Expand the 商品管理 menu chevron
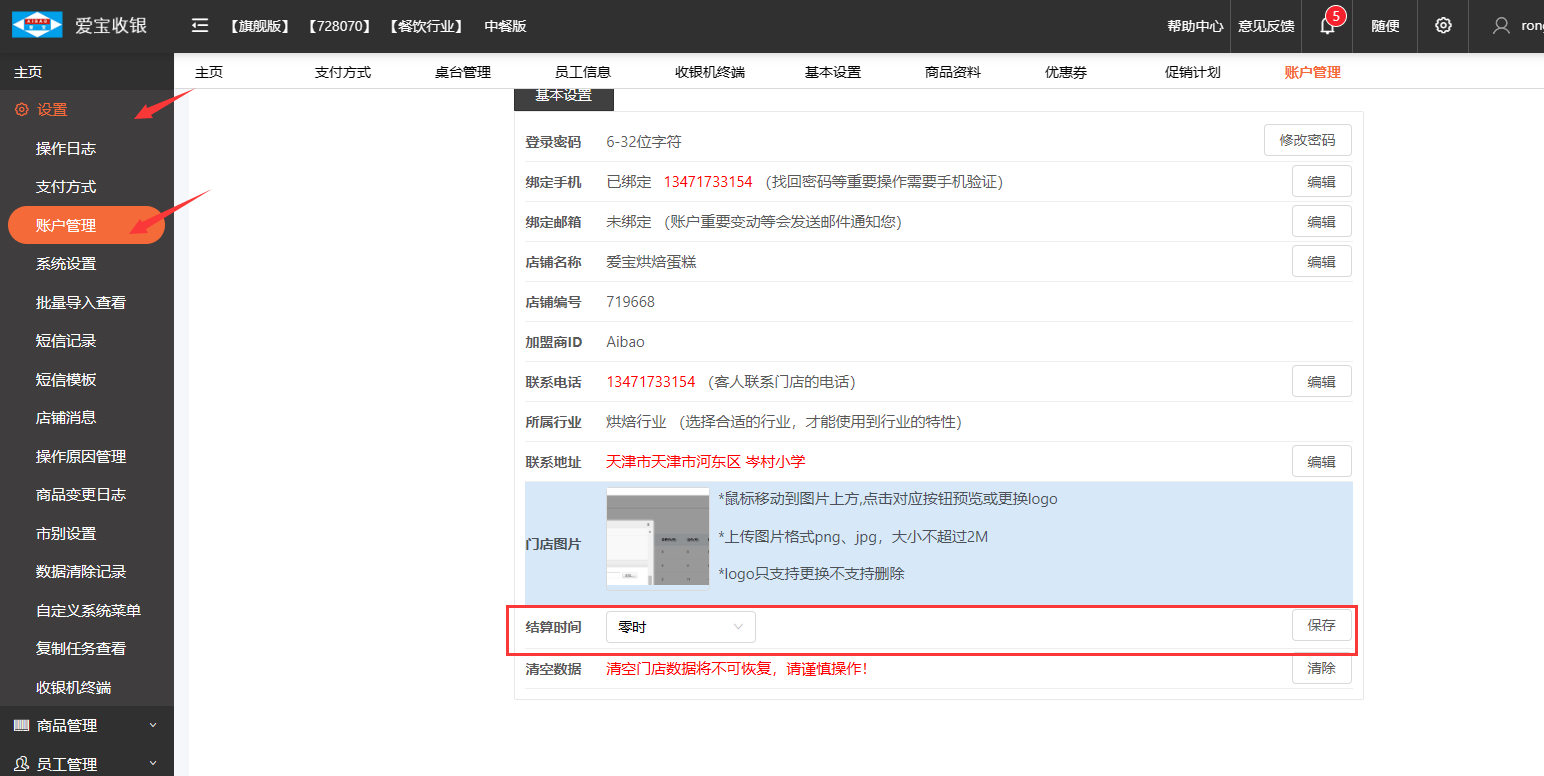This screenshot has width=1544, height=776. [x=153, y=726]
